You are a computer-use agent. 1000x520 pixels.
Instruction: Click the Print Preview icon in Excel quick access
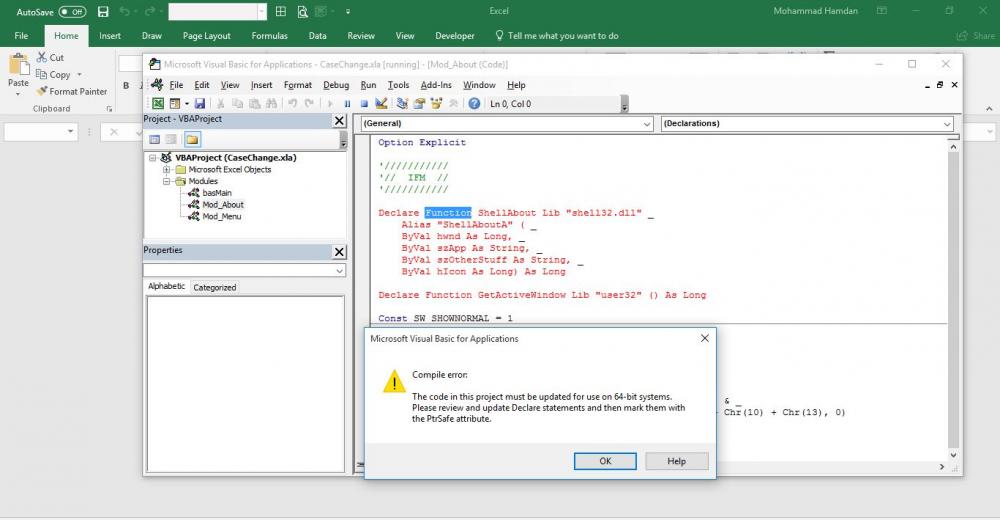302,11
